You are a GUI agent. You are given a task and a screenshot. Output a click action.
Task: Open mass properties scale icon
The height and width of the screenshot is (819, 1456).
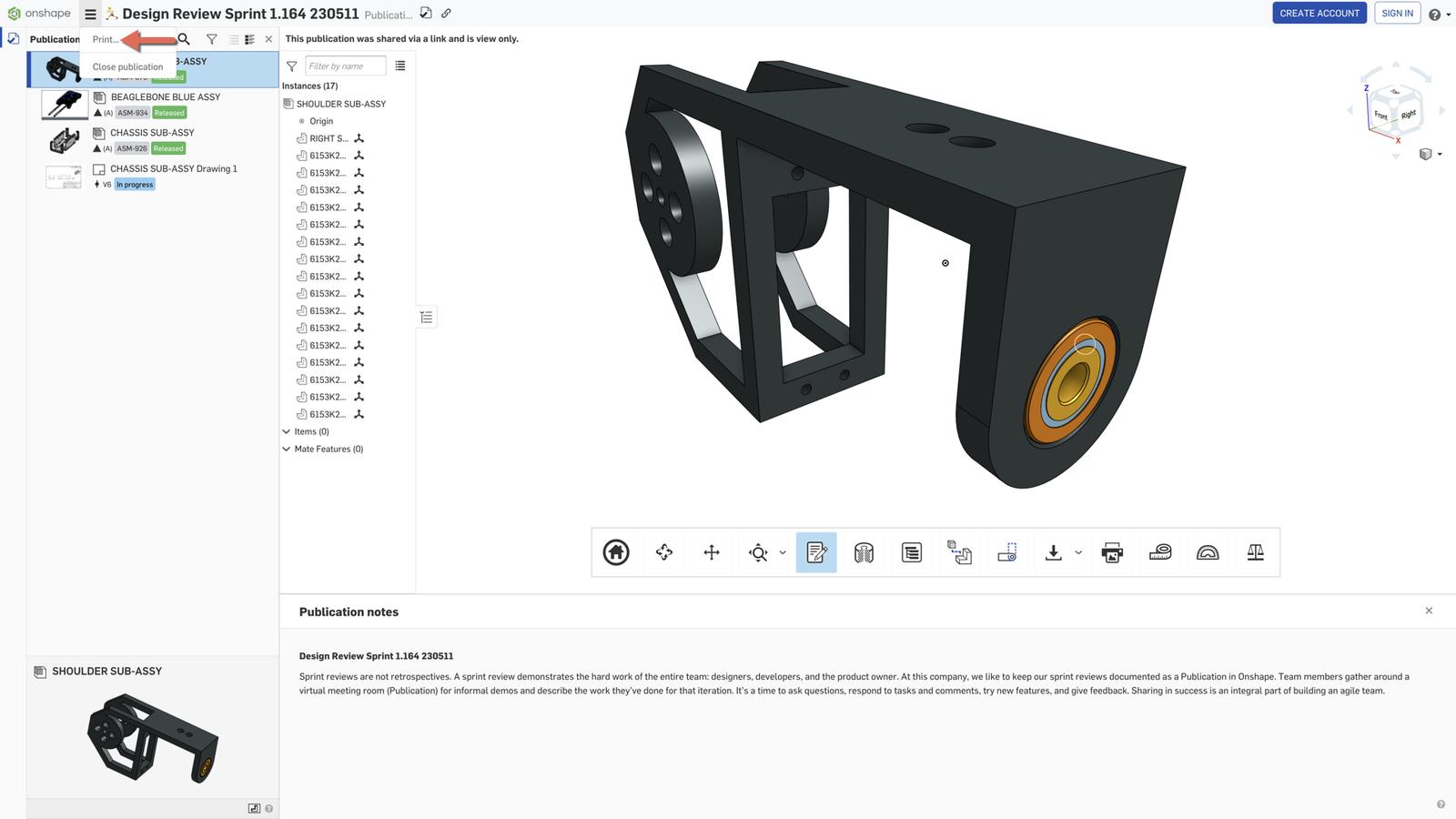point(1255,552)
